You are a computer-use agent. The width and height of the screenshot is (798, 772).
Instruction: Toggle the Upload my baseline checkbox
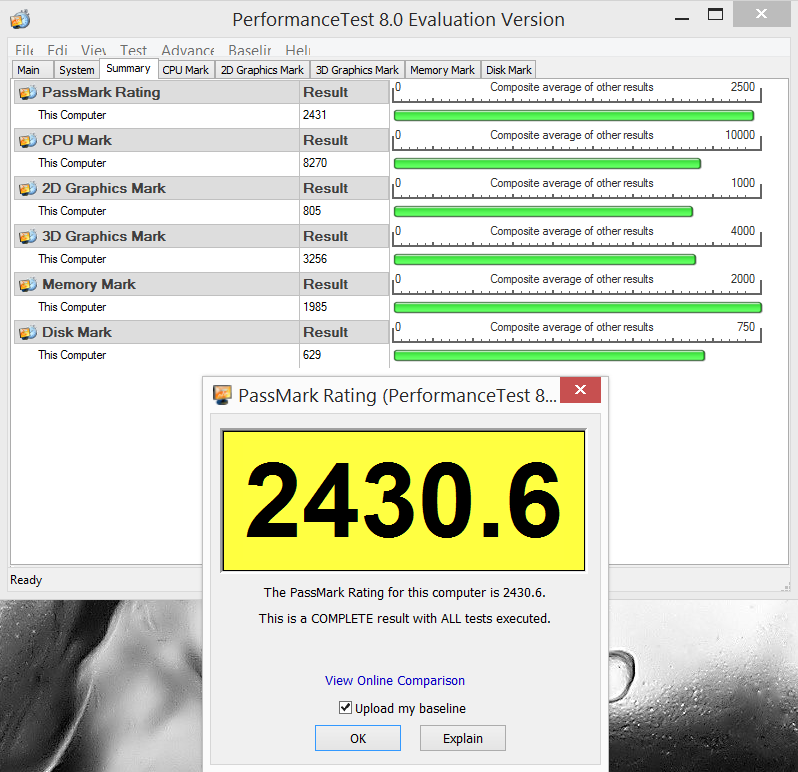pyautogui.click(x=345, y=707)
